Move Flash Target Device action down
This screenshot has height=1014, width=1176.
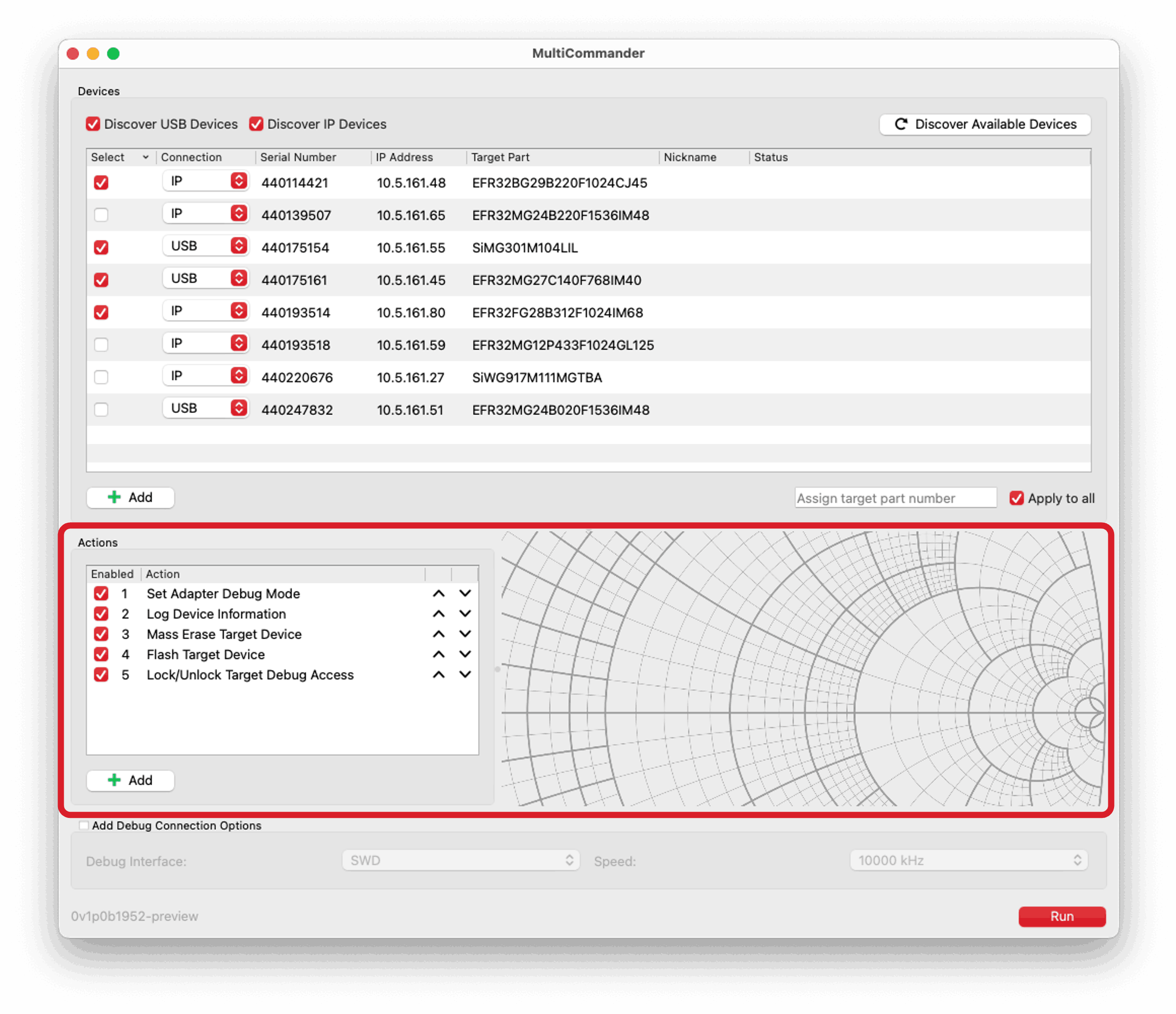[465, 655]
